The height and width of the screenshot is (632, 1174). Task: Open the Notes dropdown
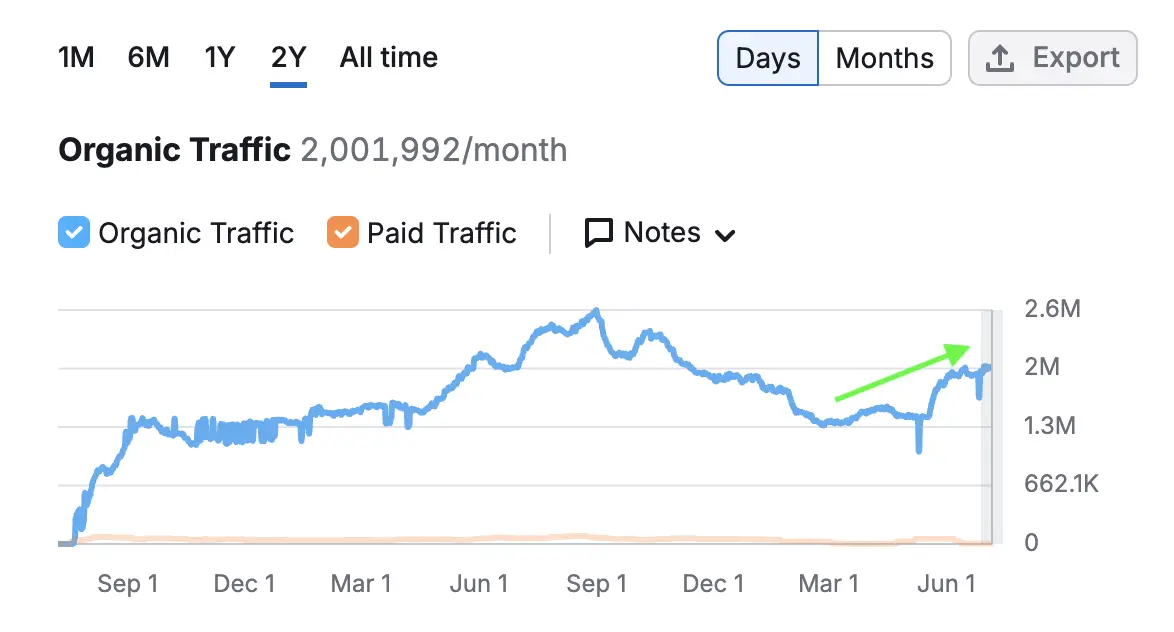tap(660, 233)
